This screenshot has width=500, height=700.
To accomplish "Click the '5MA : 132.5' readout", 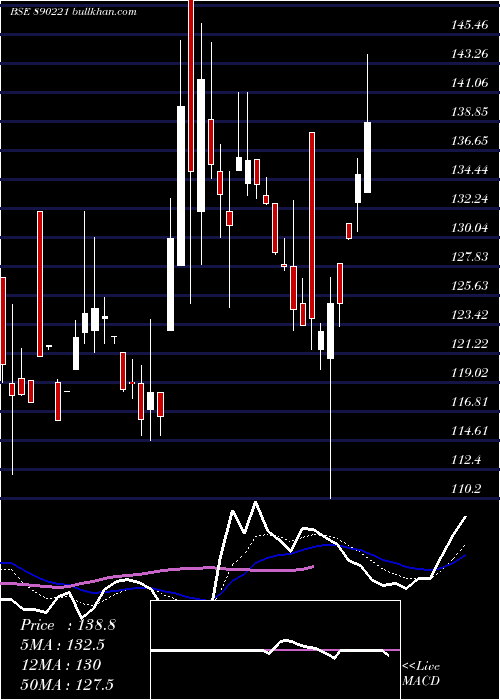I will click(x=64, y=645).
